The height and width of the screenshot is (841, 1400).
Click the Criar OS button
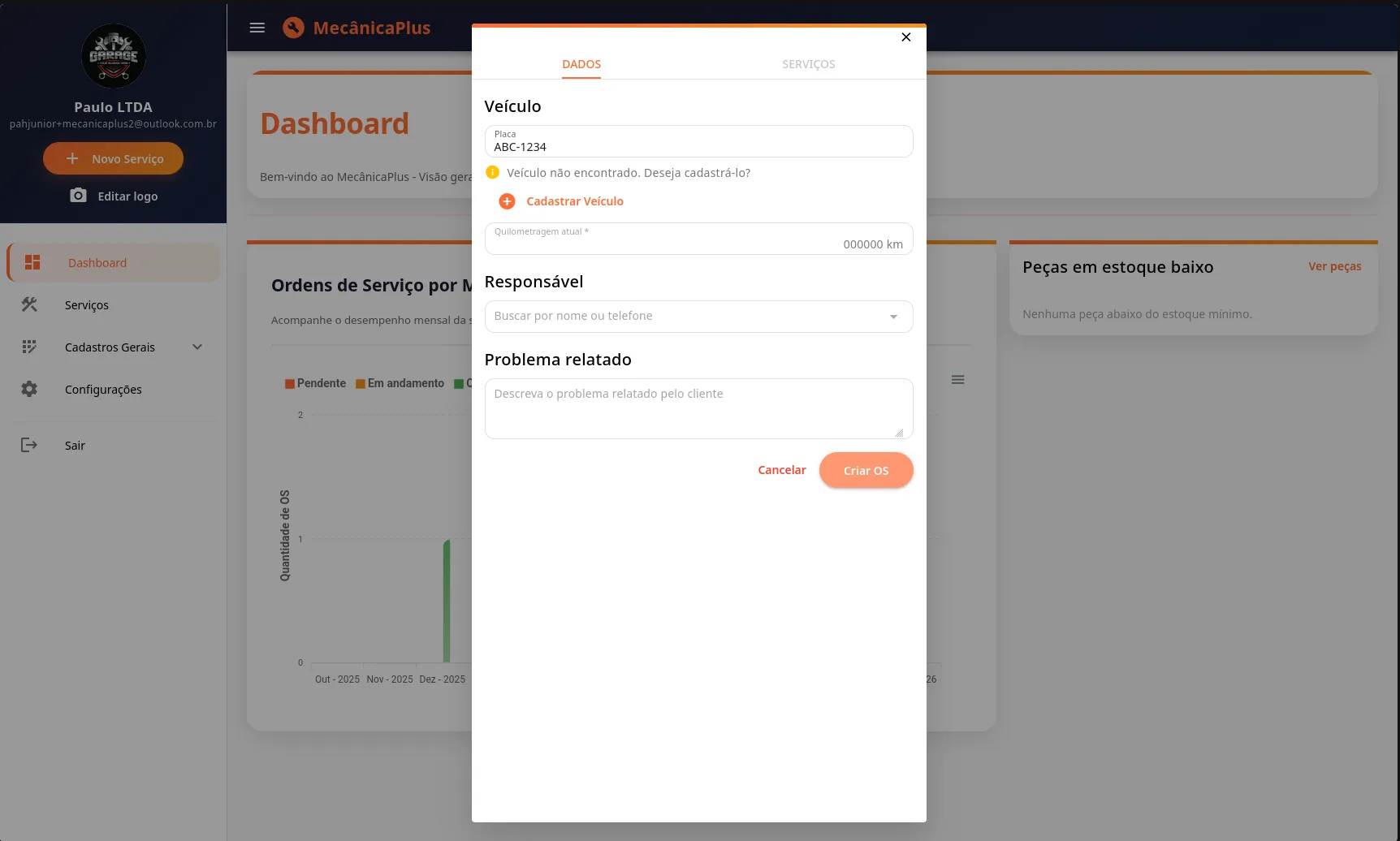click(866, 470)
